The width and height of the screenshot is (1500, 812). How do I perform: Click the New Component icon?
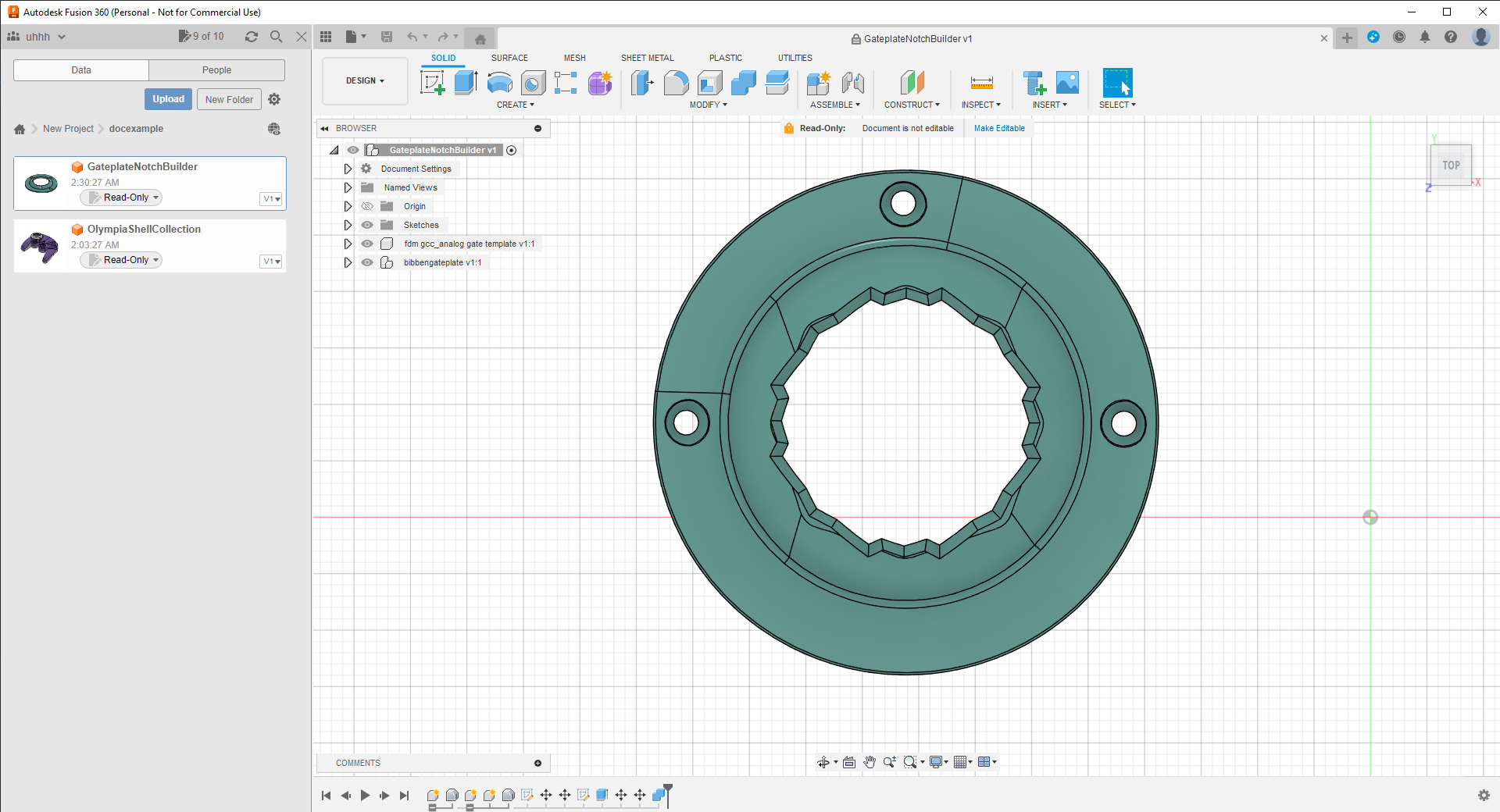[819, 82]
